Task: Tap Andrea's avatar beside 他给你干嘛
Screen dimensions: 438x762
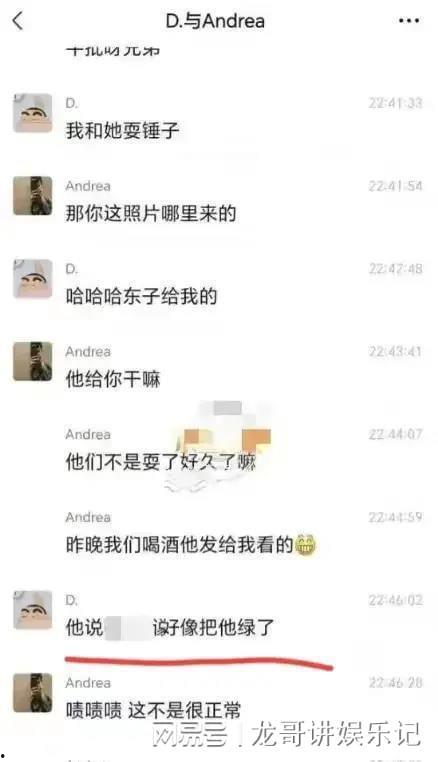Action: tap(33, 362)
